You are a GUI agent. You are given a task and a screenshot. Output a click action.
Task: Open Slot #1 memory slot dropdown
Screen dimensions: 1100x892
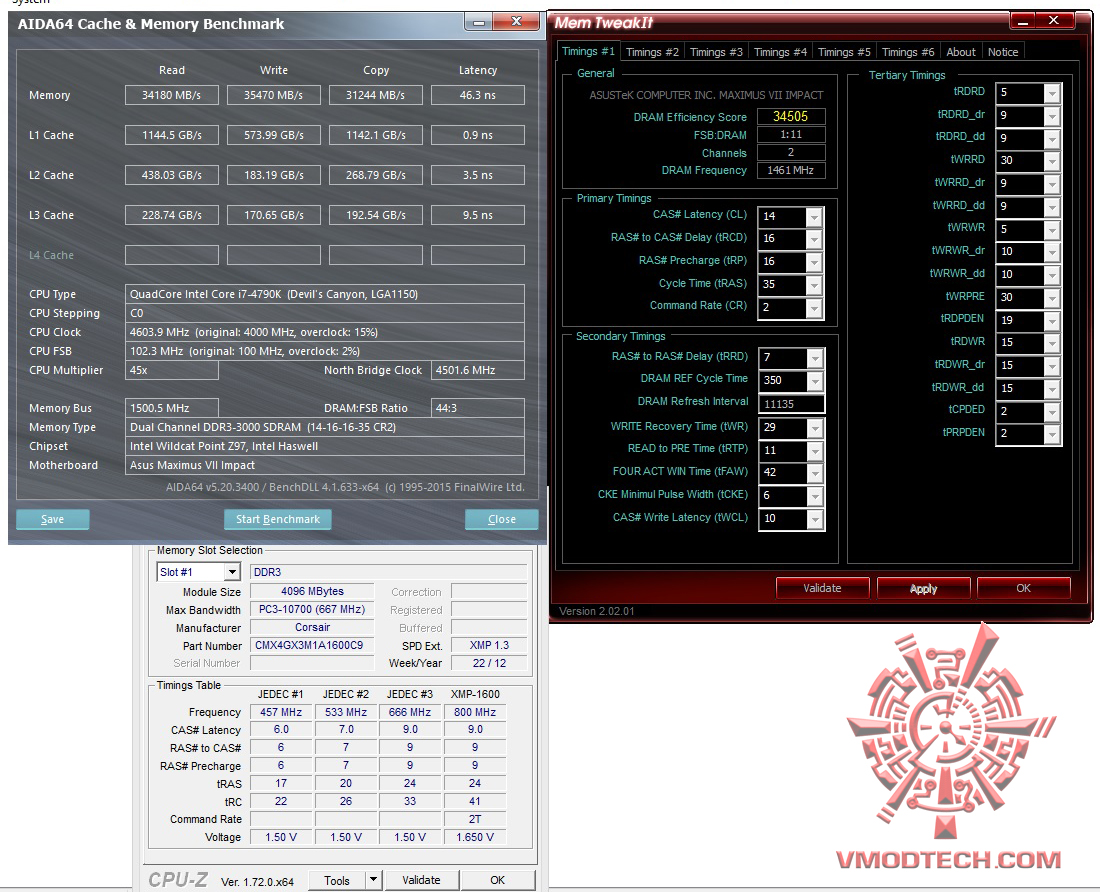pos(233,572)
